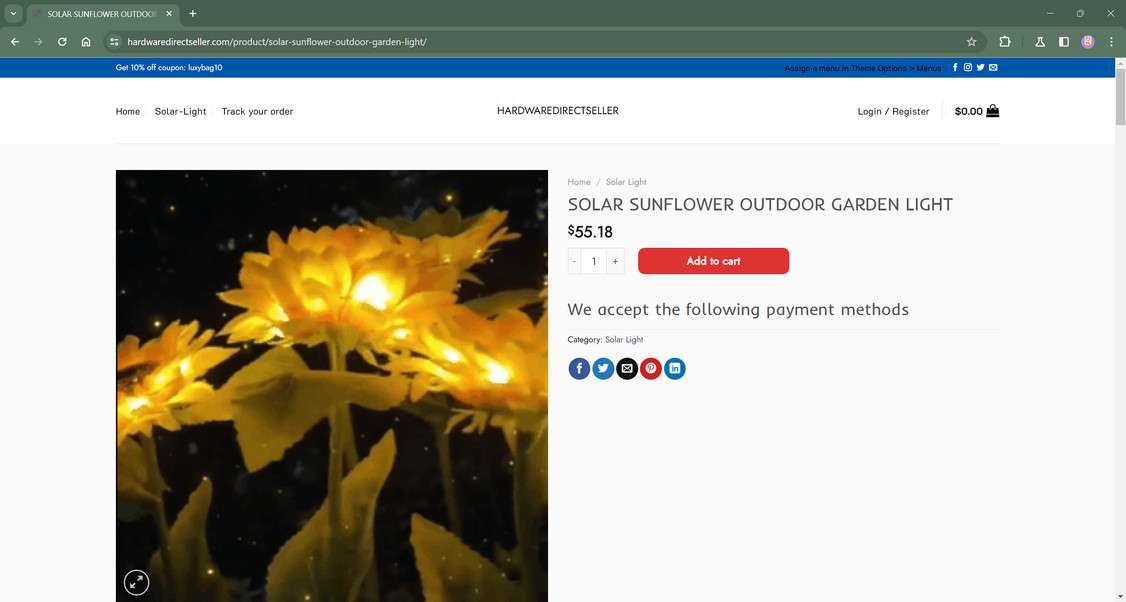The image size is (1126, 602).
Task: Expand the product image to fullscreen
Action: pyautogui.click(x=136, y=581)
